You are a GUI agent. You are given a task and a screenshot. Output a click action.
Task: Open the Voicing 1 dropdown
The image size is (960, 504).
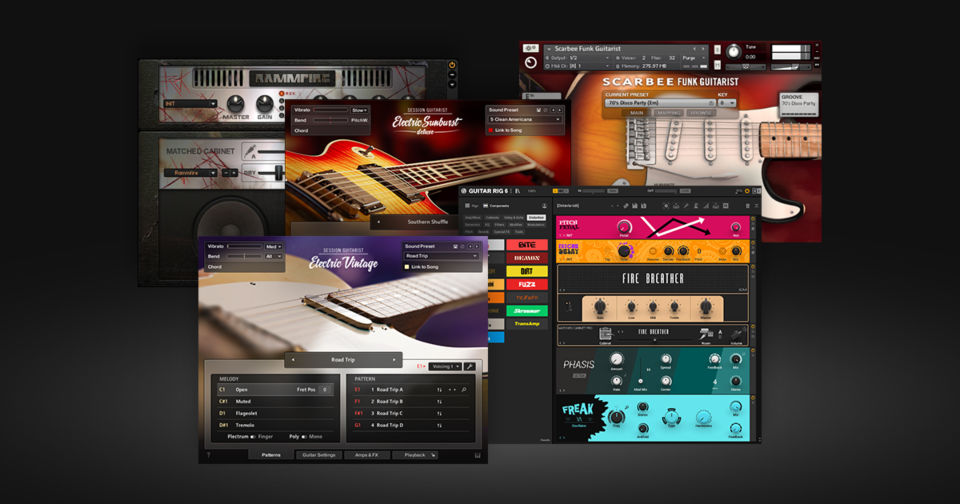[x=445, y=367]
